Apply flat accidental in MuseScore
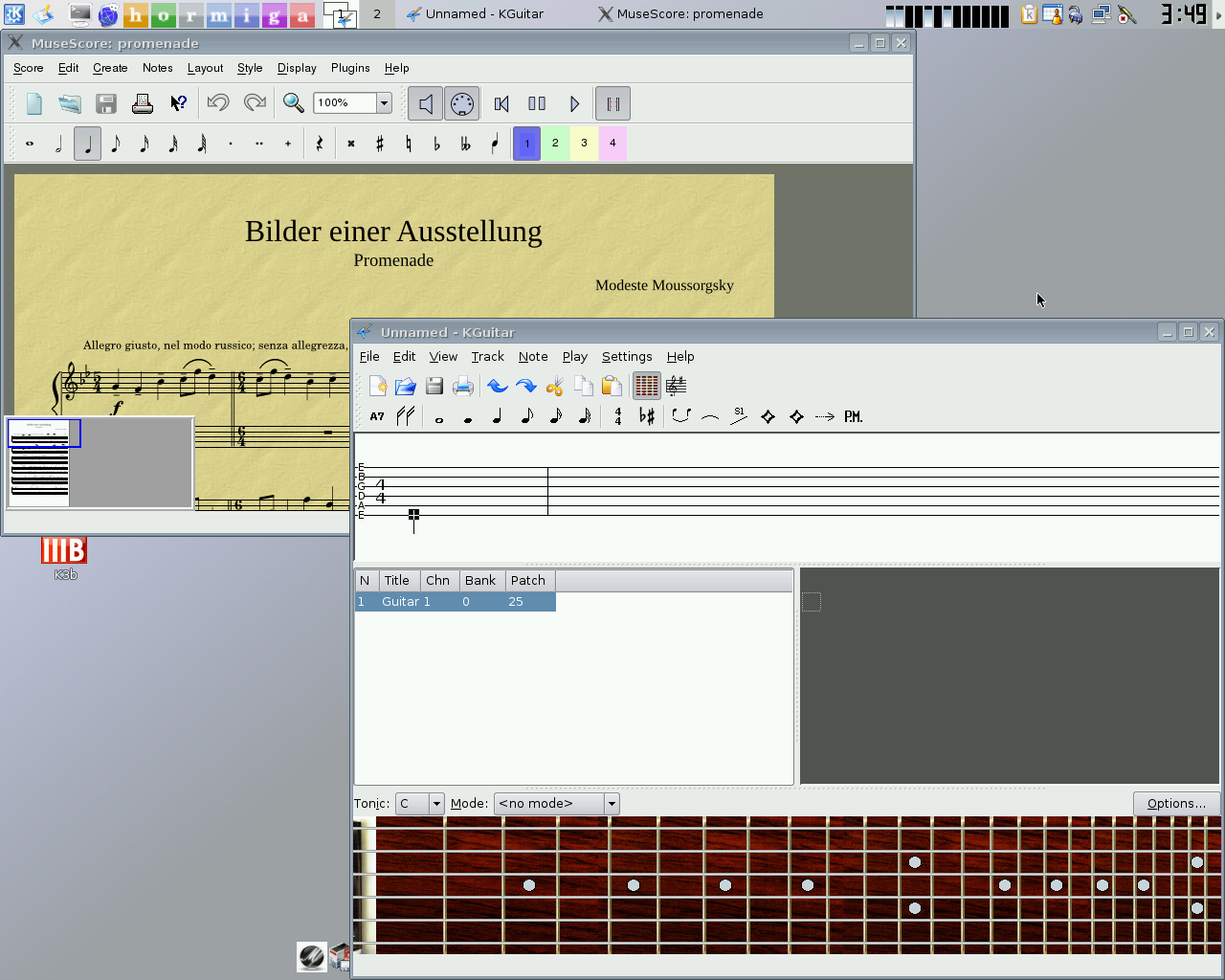 pyautogui.click(x=437, y=144)
